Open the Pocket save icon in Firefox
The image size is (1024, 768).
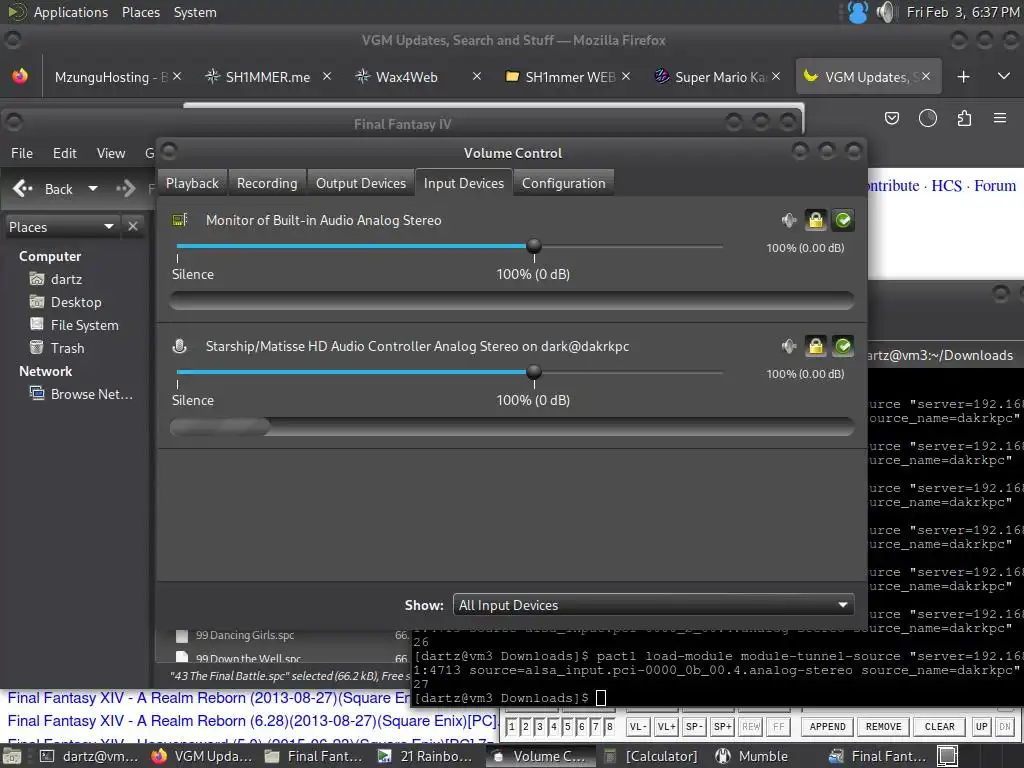click(891, 118)
